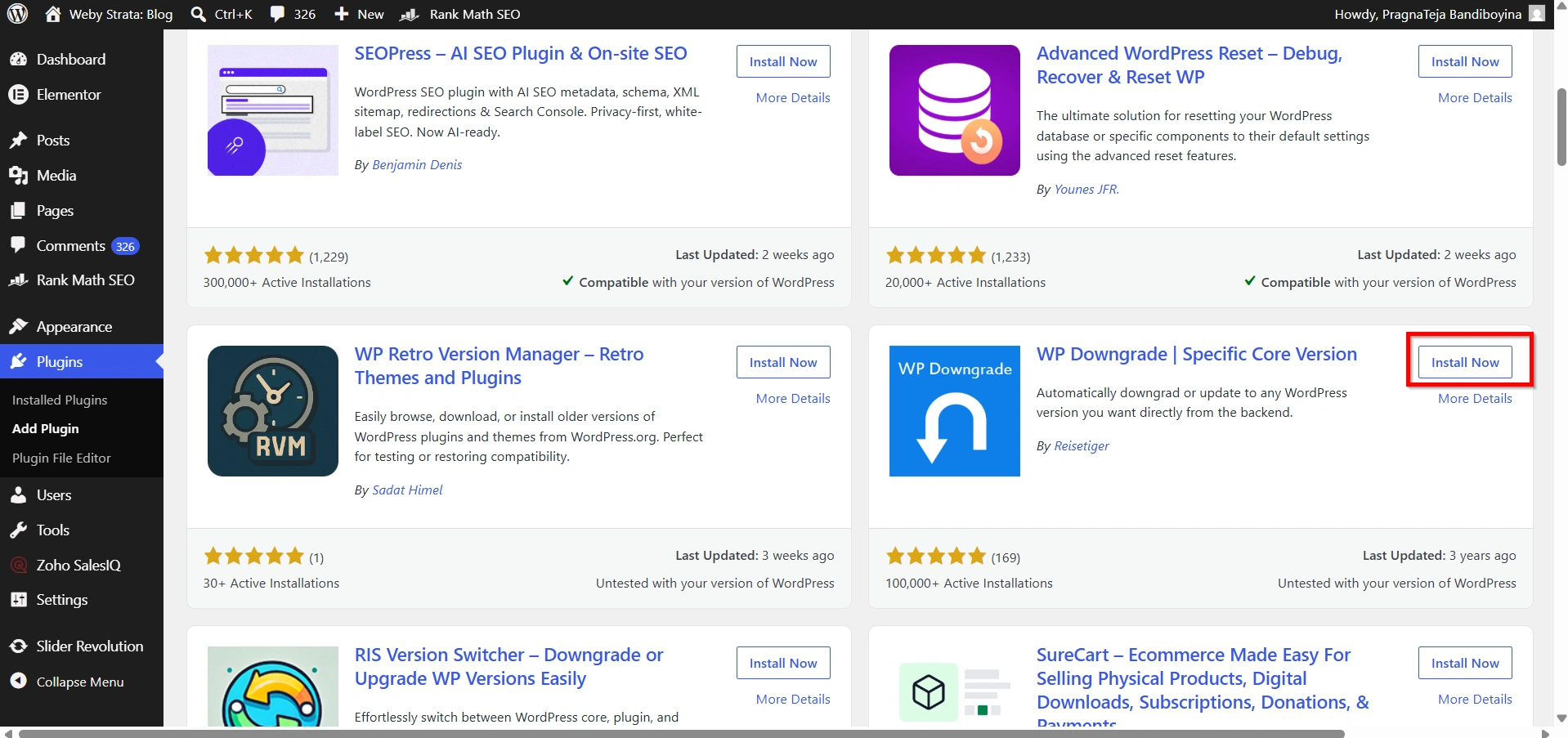Open Howdy, PragnaTeja Bandiboyina account menu
This screenshot has height=738, width=1568.
(1439, 14)
